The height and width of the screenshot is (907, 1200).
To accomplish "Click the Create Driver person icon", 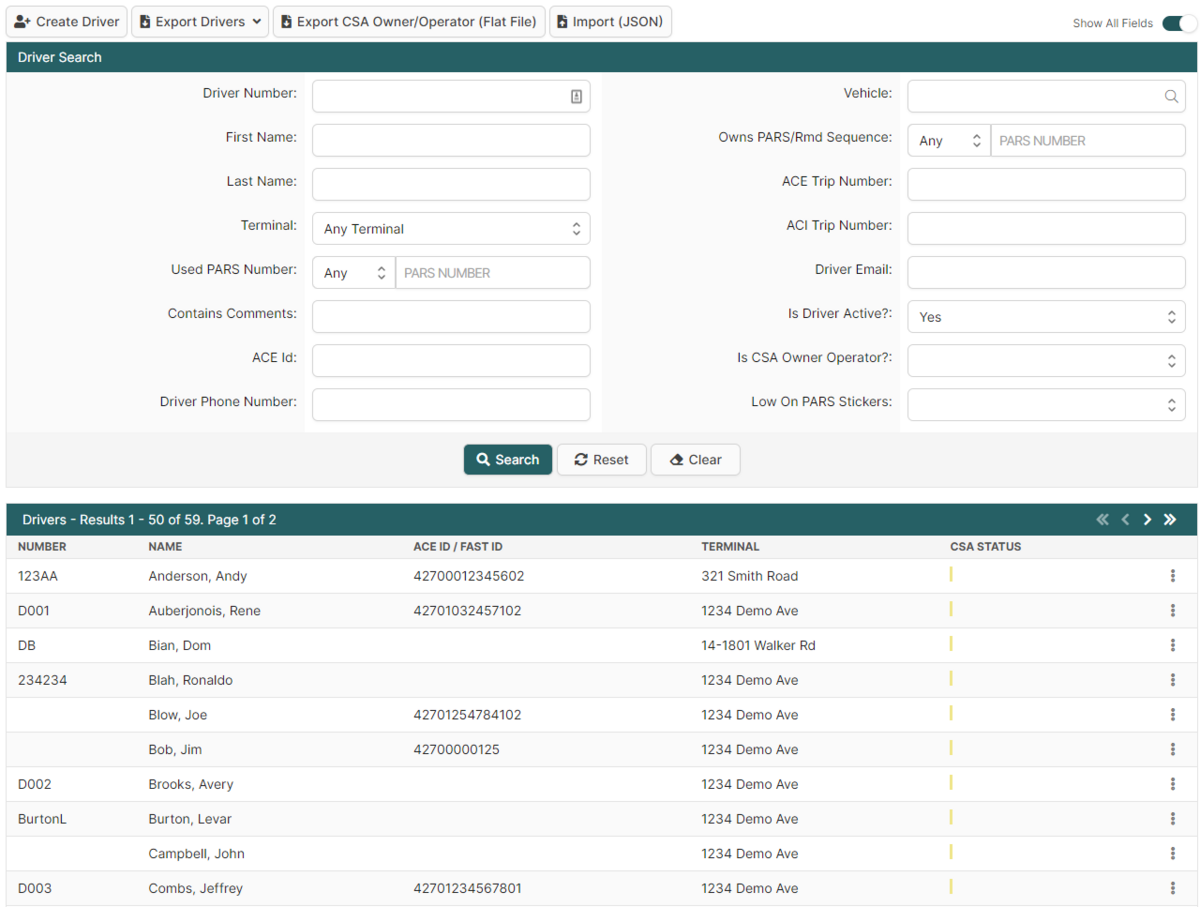I will [x=24, y=21].
